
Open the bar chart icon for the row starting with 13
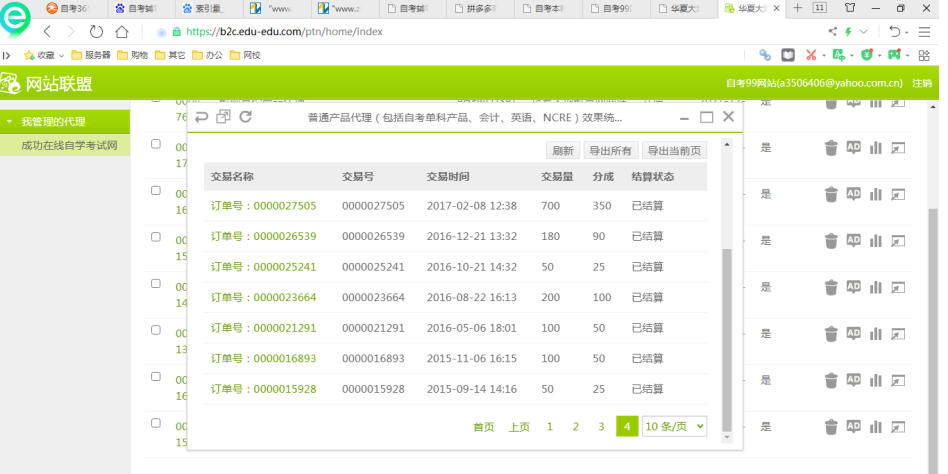(875, 334)
